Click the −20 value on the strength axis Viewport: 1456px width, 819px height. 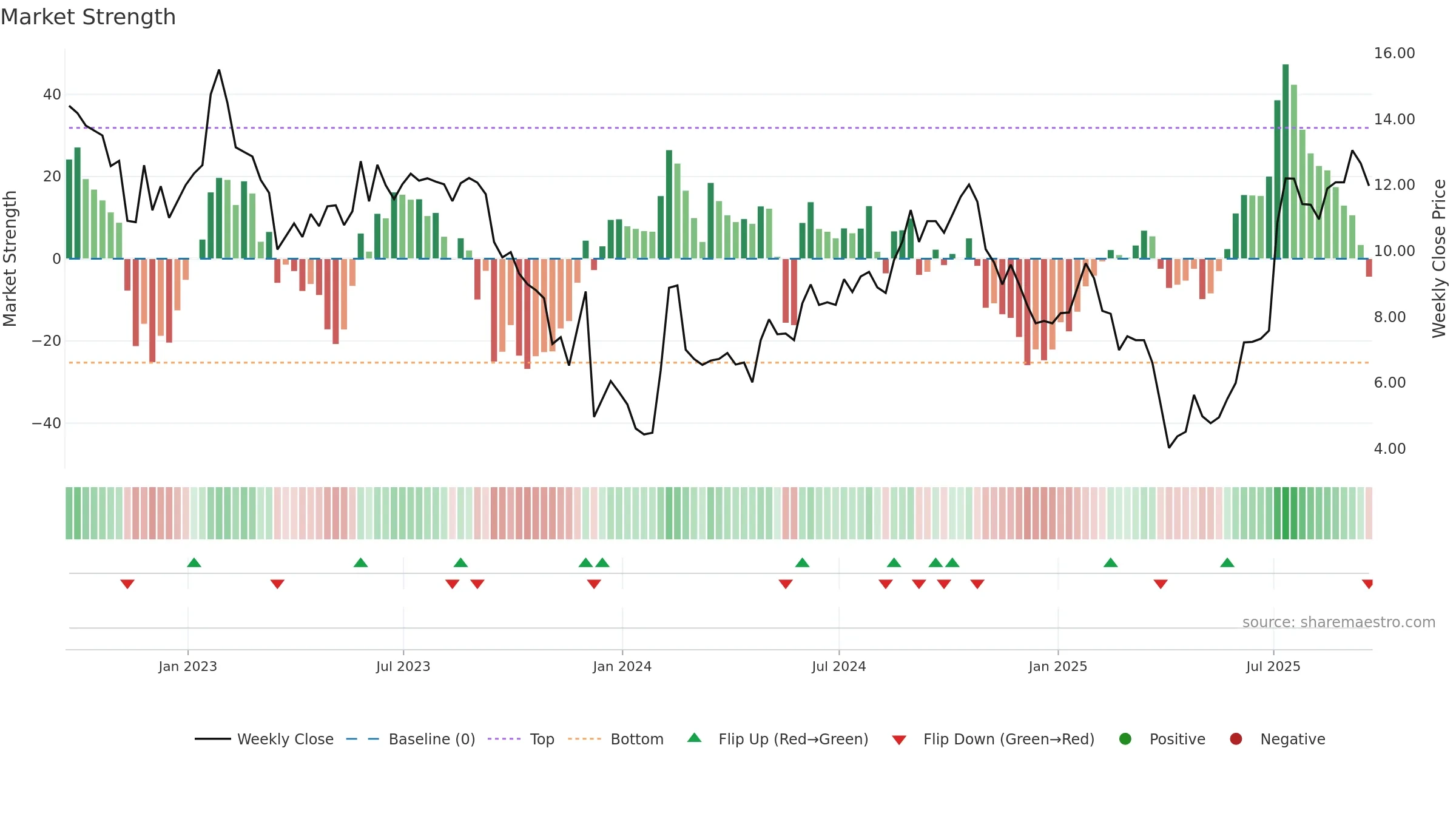[47, 341]
